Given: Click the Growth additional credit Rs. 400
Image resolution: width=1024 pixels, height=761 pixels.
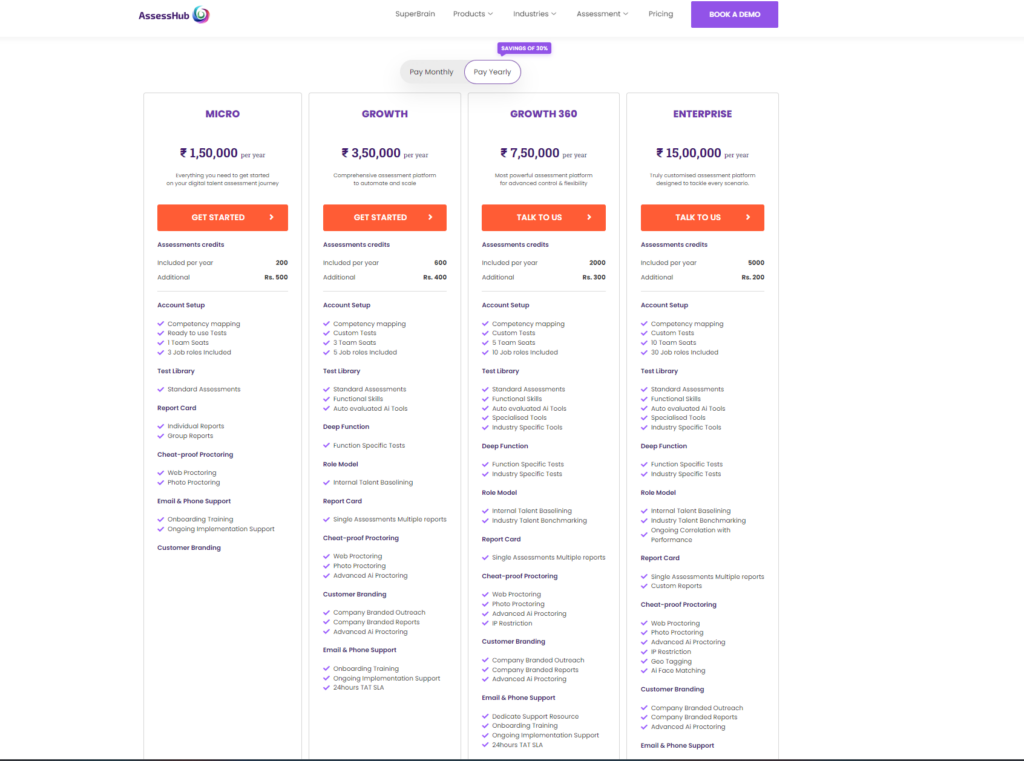Looking at the screenshot, I should tap(435, 277).
